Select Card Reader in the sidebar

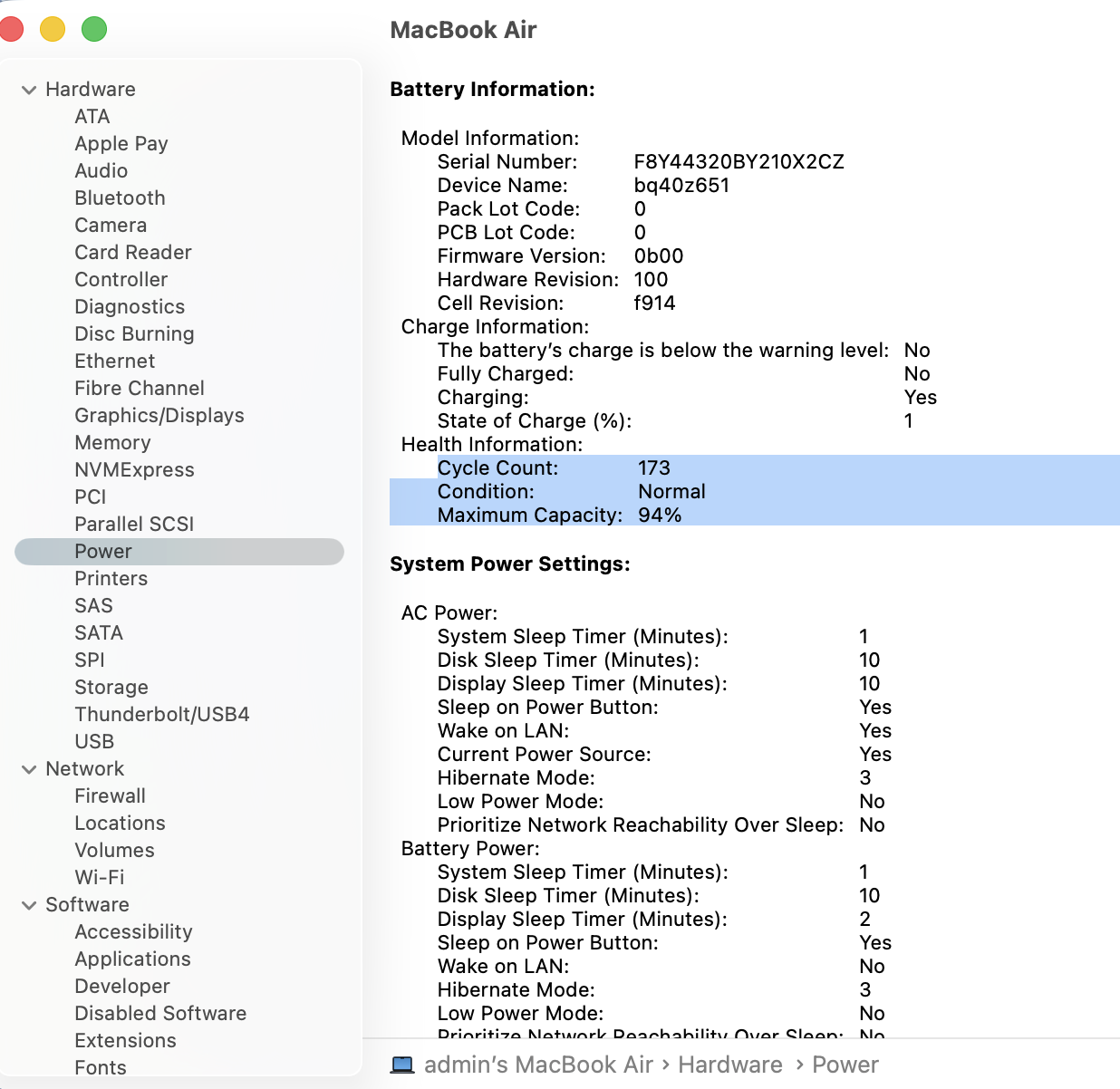click(x=133, y=253)
